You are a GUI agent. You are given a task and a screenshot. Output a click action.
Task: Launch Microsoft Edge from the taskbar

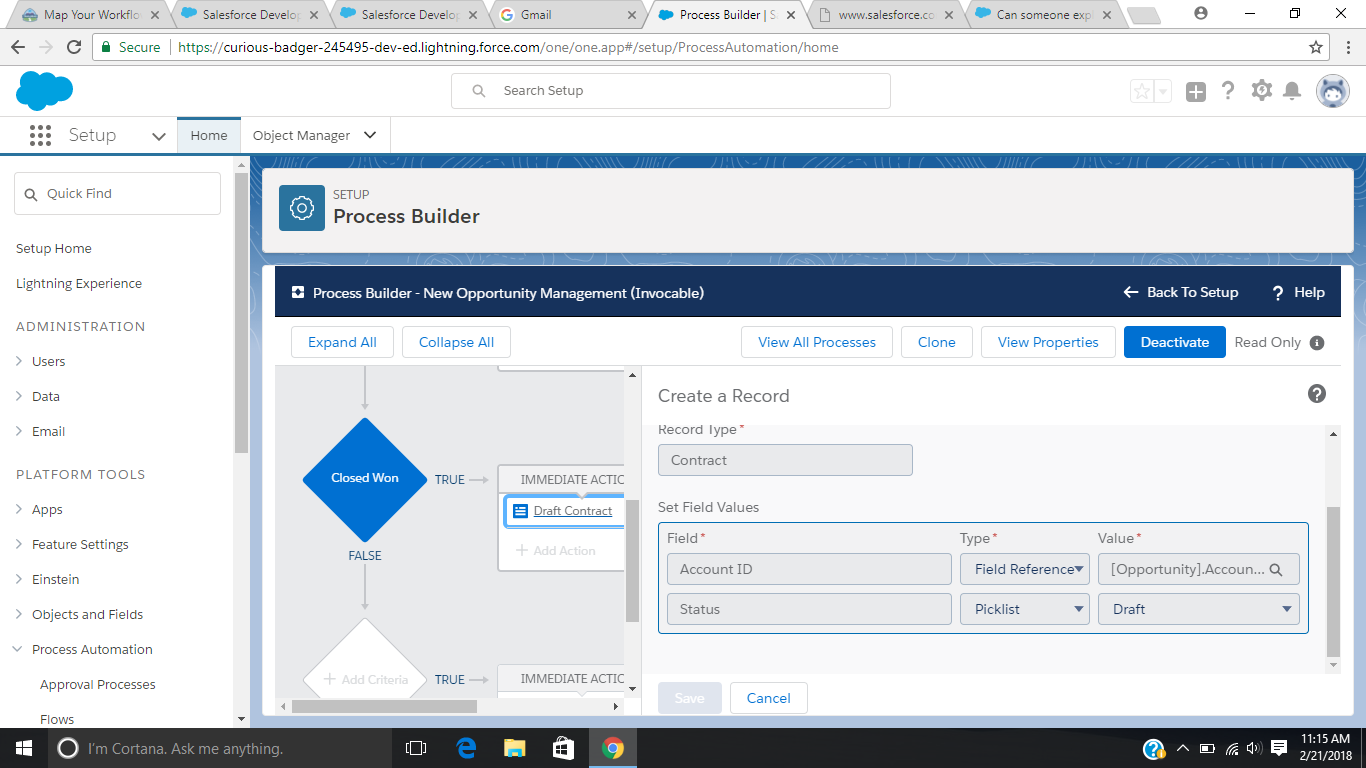click(466, 748)
